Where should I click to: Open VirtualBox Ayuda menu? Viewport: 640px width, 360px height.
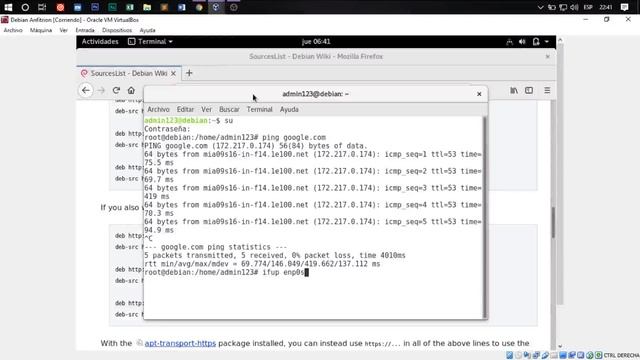147,30
